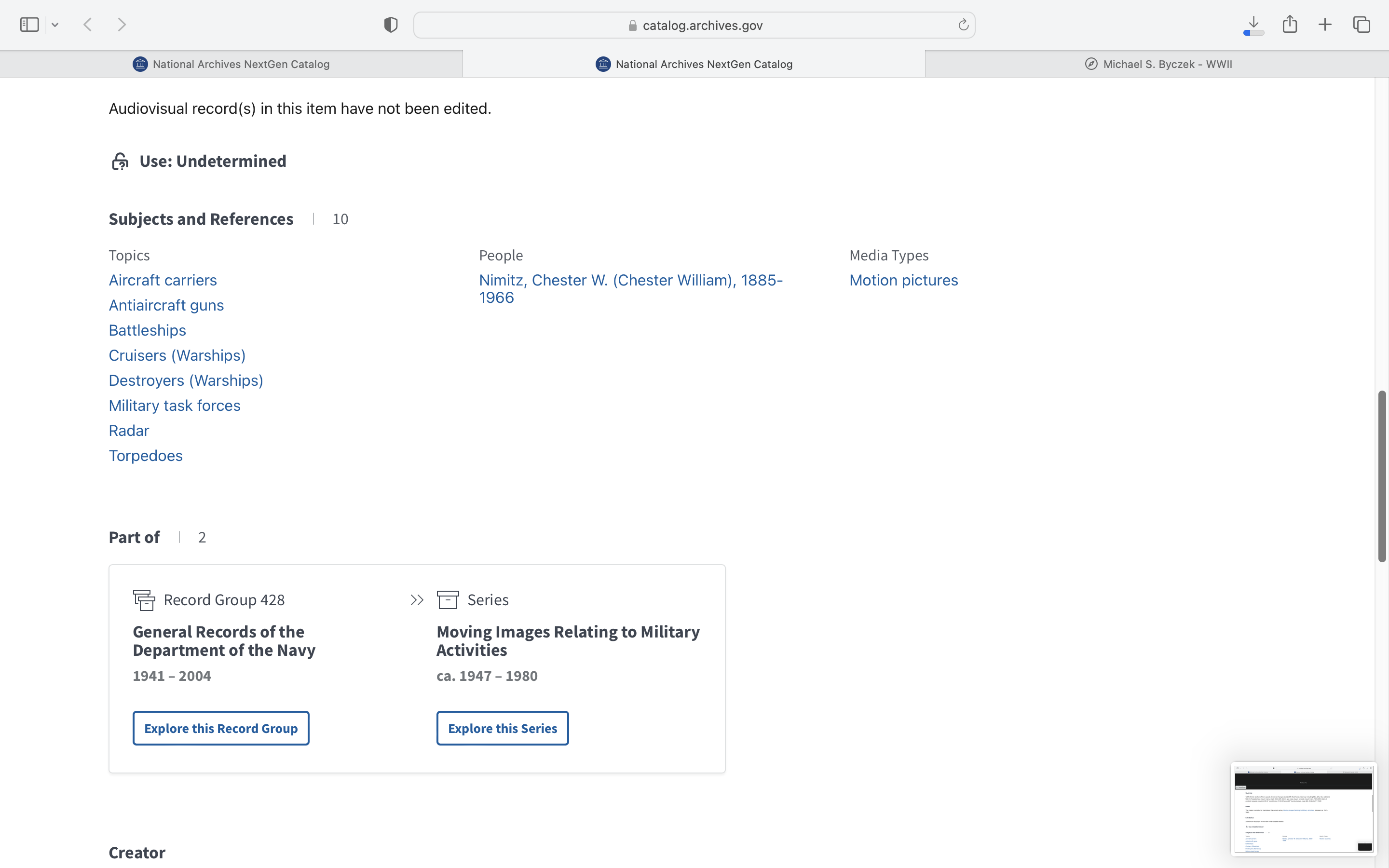Reload the catalog.archives.gov page
The width and height of the screenshot is (1389, 868).
[x=963, y=25]
